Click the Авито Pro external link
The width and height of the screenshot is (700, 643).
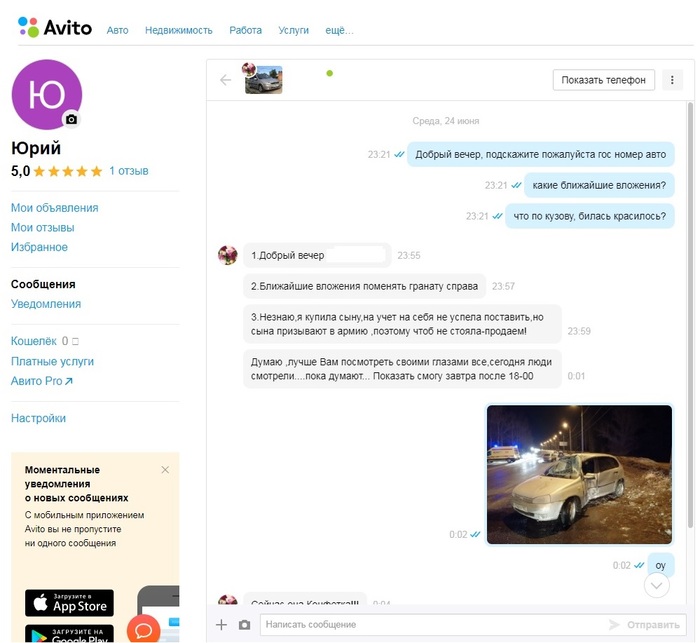coord(42,381)
